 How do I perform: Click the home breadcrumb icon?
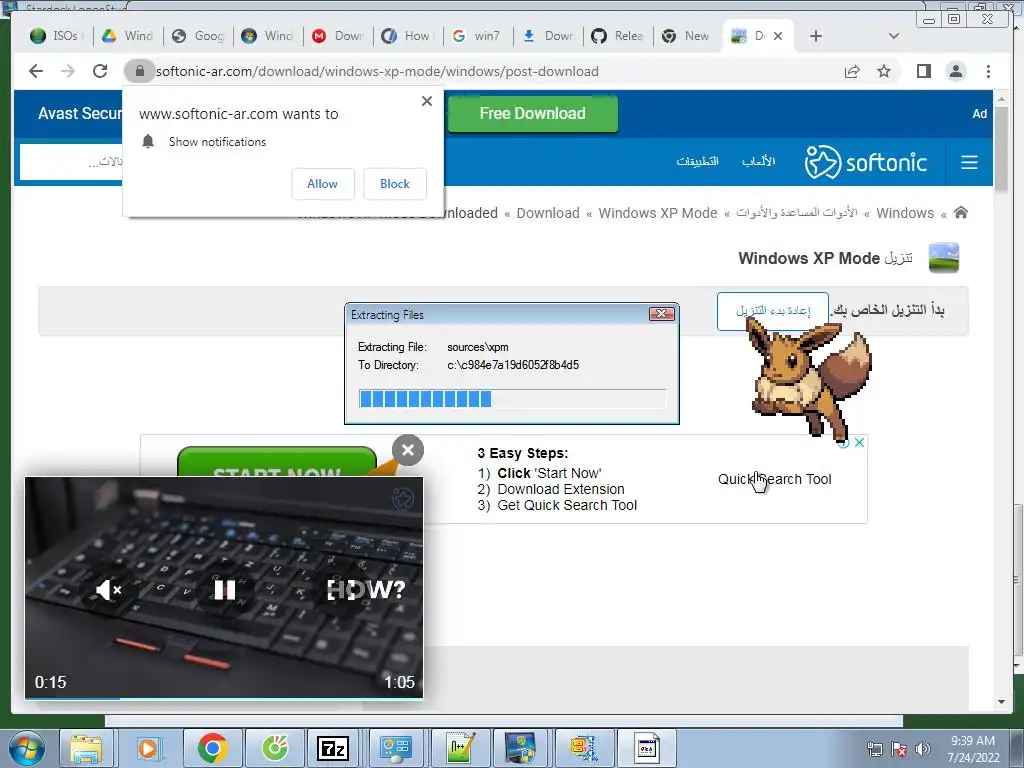tap(961, 212)
